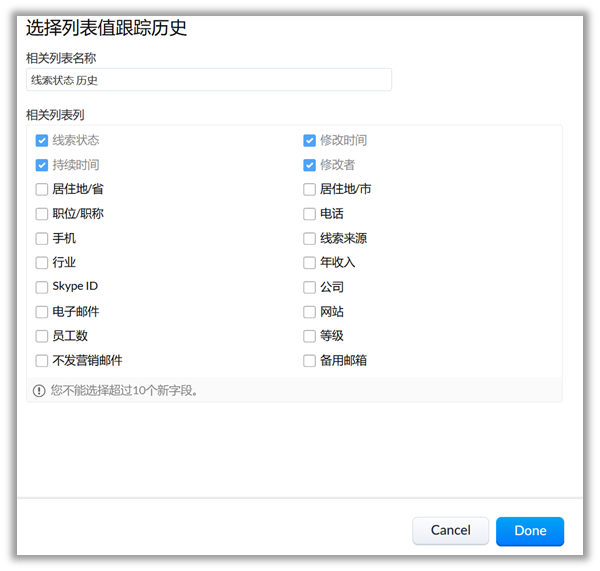
Task: Tick the 电话 checkbox
Action: coord(310,214)
